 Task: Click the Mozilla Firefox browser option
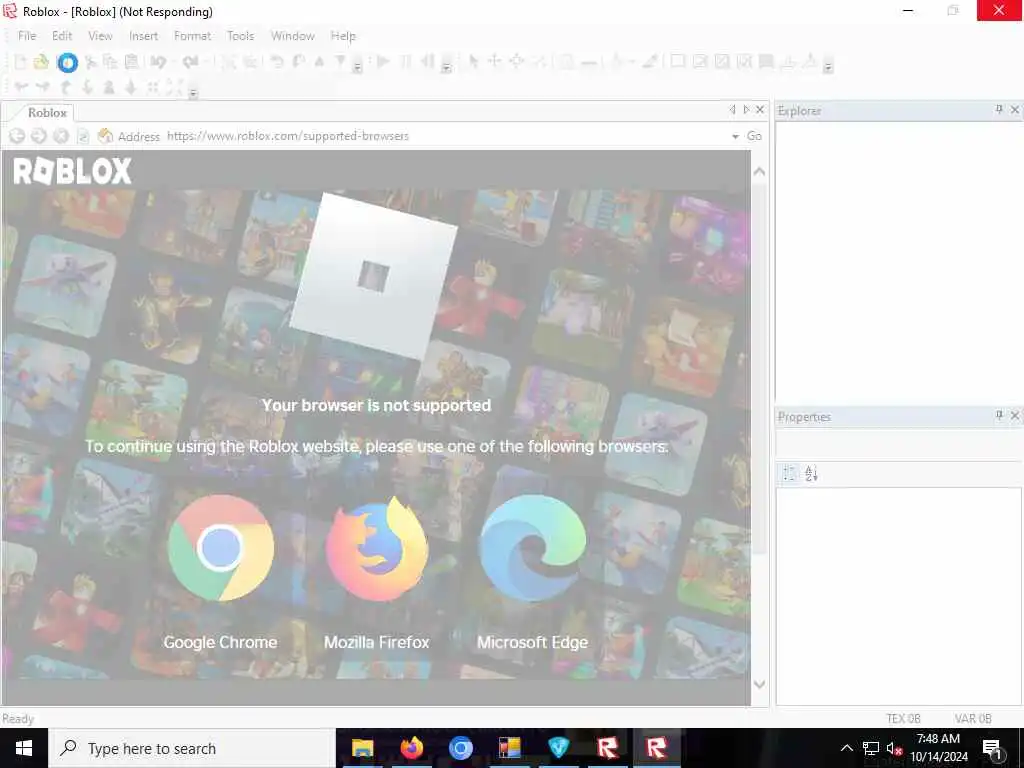click(x=377, y=573)
